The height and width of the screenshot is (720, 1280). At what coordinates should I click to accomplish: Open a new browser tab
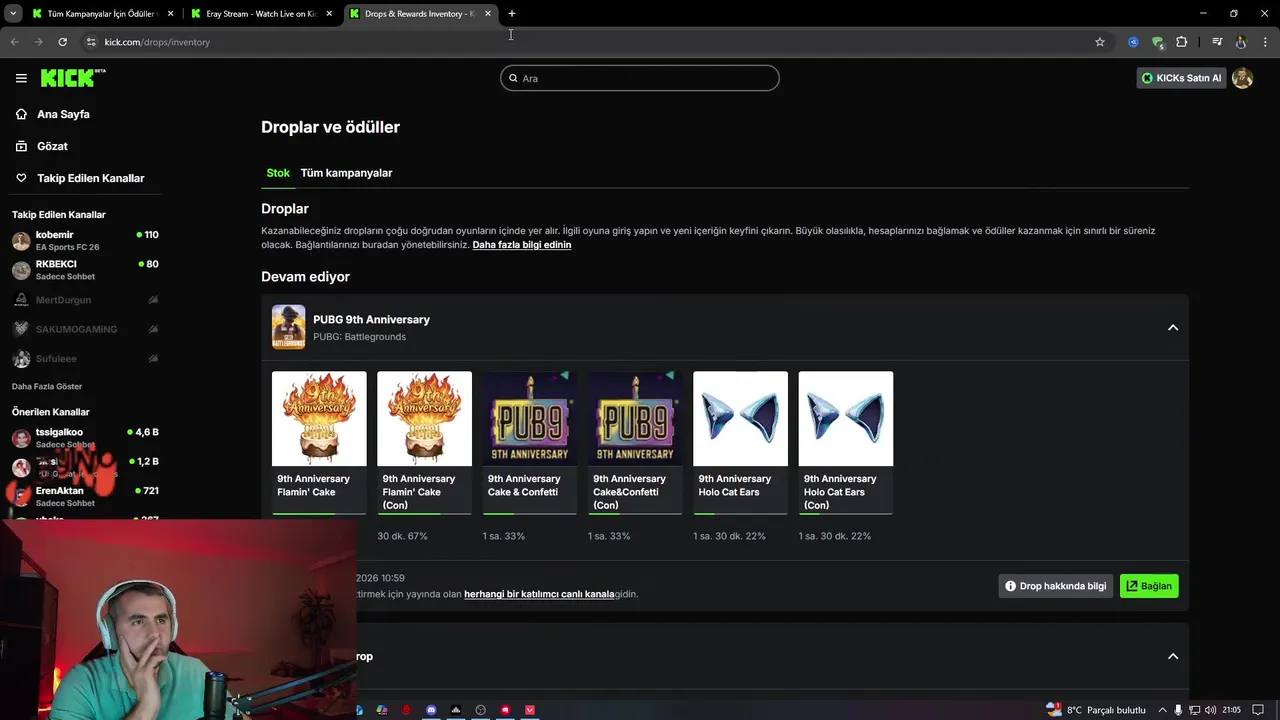pyautogui.click(x=512, y=14)
